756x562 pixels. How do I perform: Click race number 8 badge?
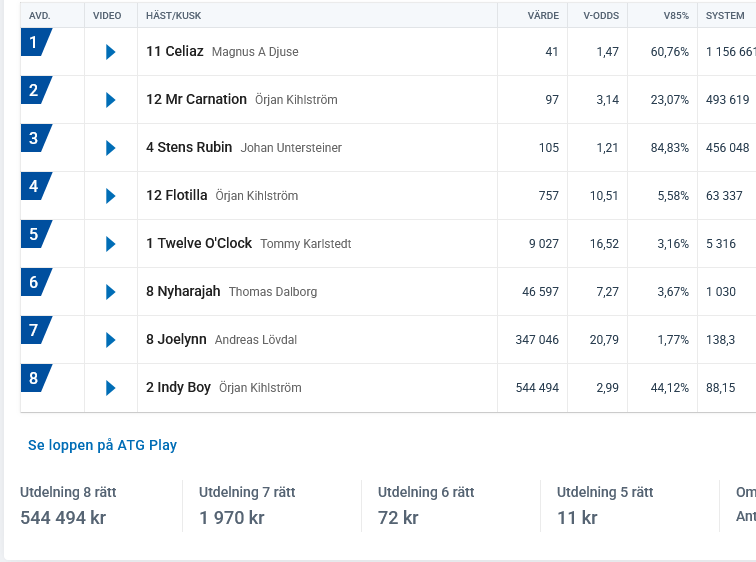[x=35, y=379]
